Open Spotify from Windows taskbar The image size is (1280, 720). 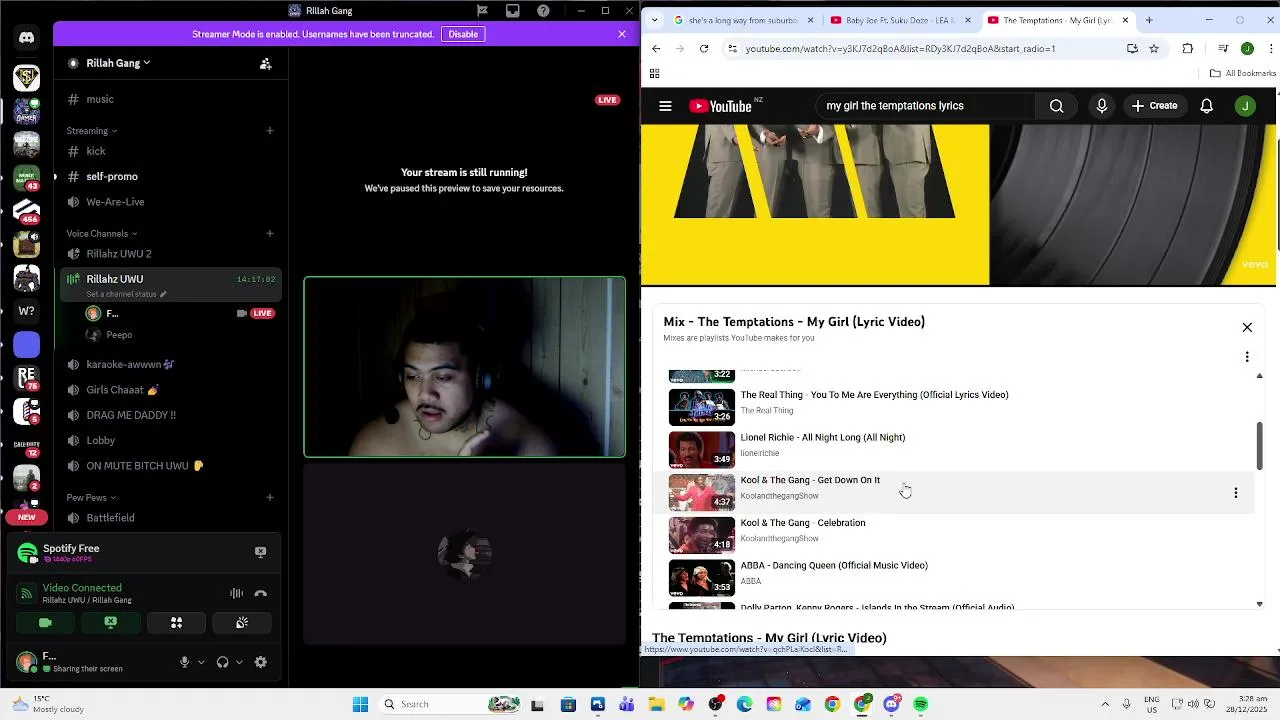(921, 704)
